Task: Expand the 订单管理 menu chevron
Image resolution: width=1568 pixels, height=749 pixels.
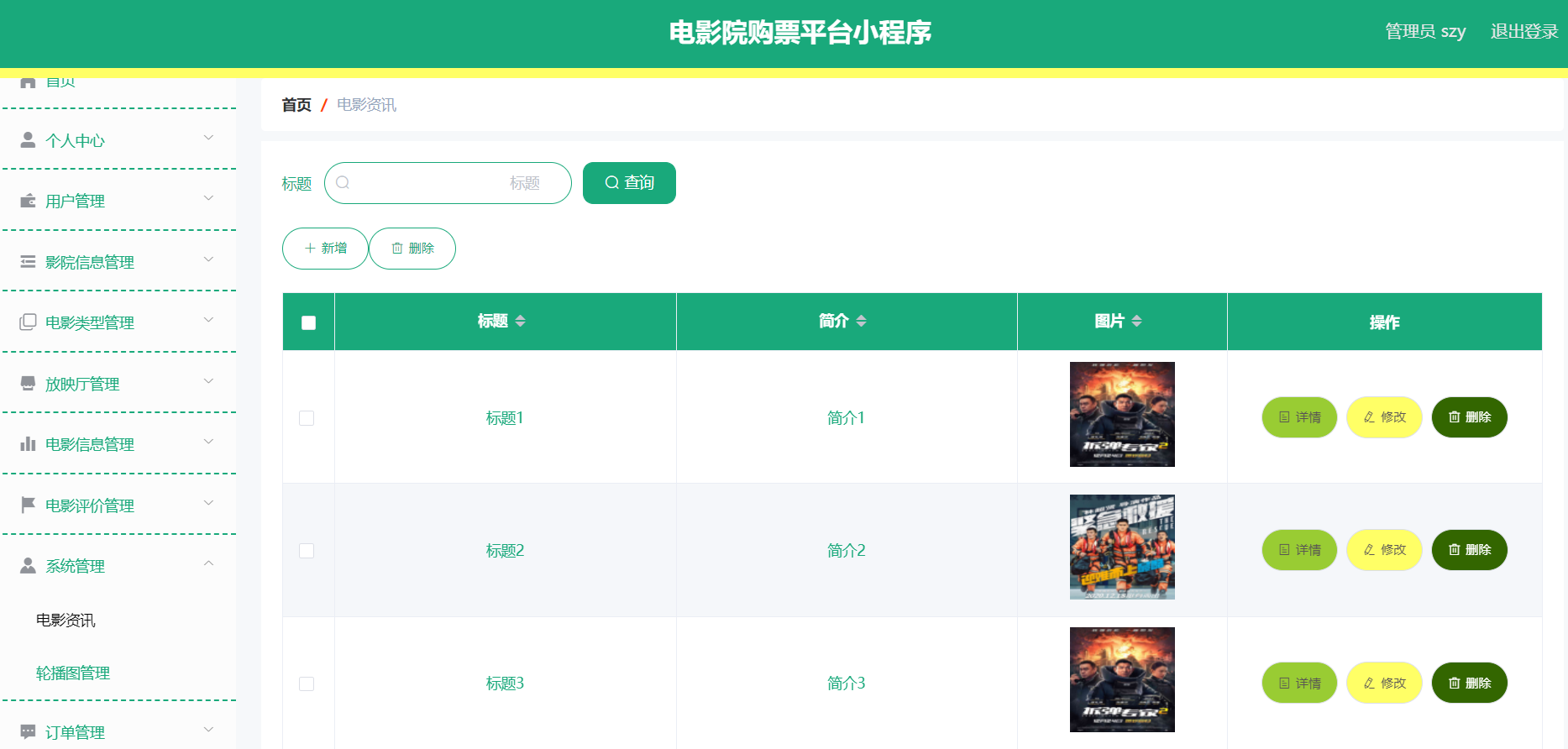Action: tap(209, 729)
